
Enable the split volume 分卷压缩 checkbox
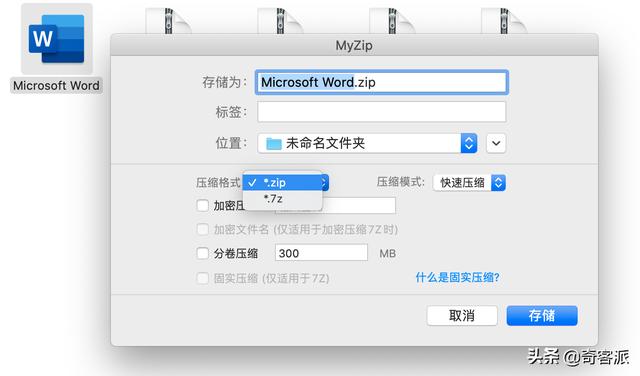pyautogui.click(x=202, y=254)
